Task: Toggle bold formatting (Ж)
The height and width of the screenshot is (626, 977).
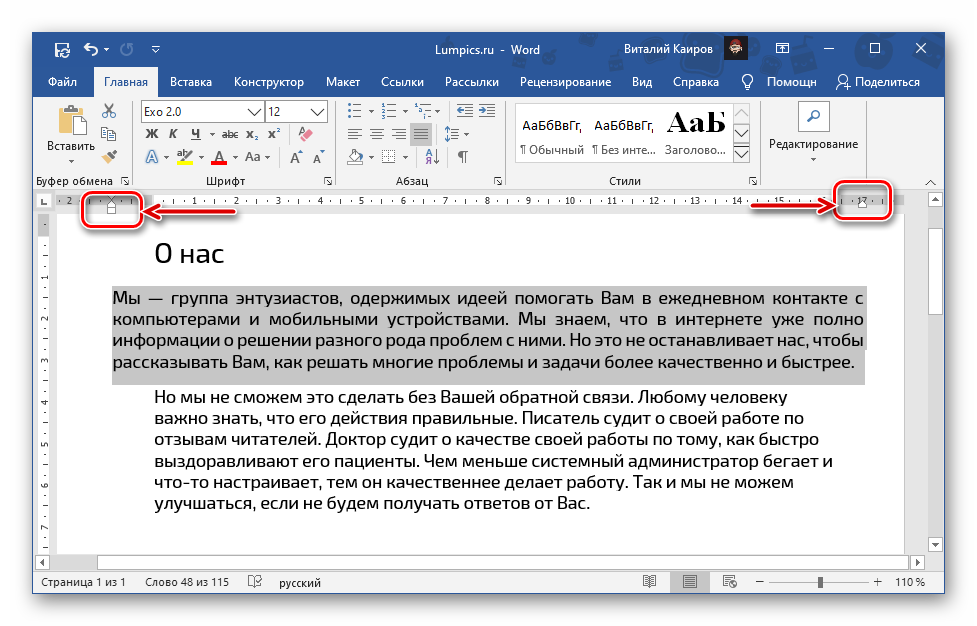Action: click(152, 133)
